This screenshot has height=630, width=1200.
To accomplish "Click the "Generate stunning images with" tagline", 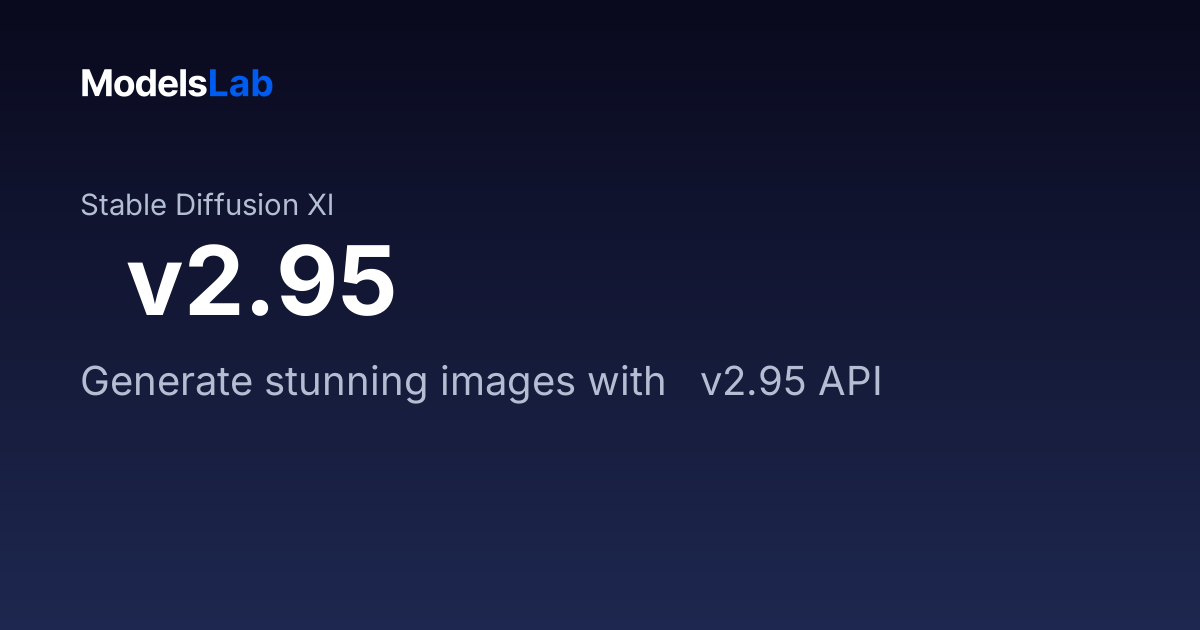I will [x=373, y=382].
